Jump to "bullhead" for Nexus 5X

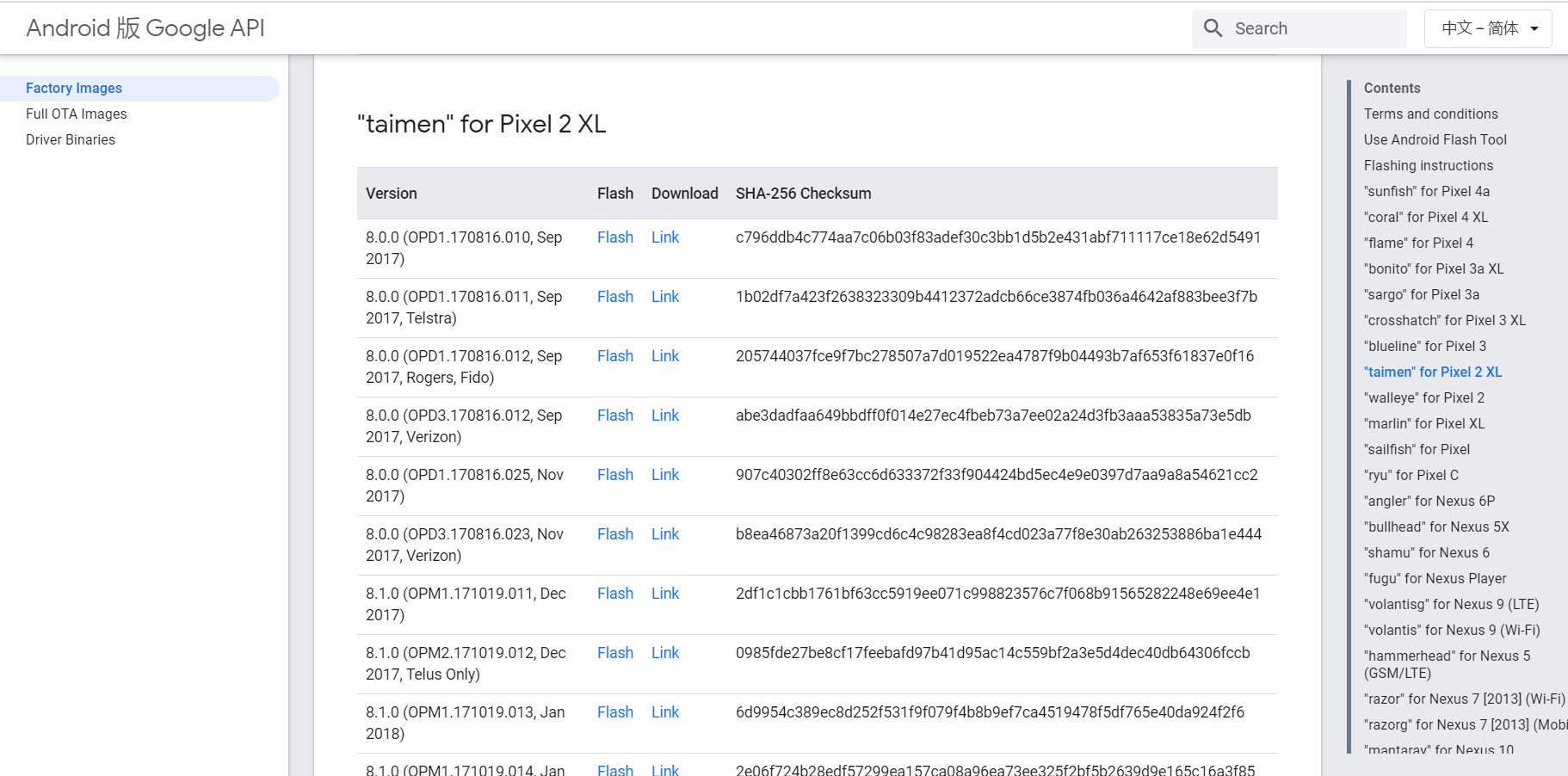point(1436,527)
